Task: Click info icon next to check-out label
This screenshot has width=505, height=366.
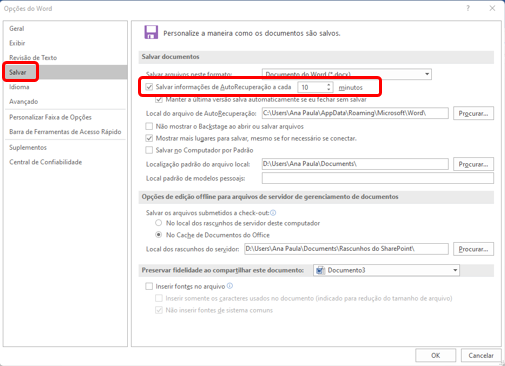Action: (x=273, y=213)
